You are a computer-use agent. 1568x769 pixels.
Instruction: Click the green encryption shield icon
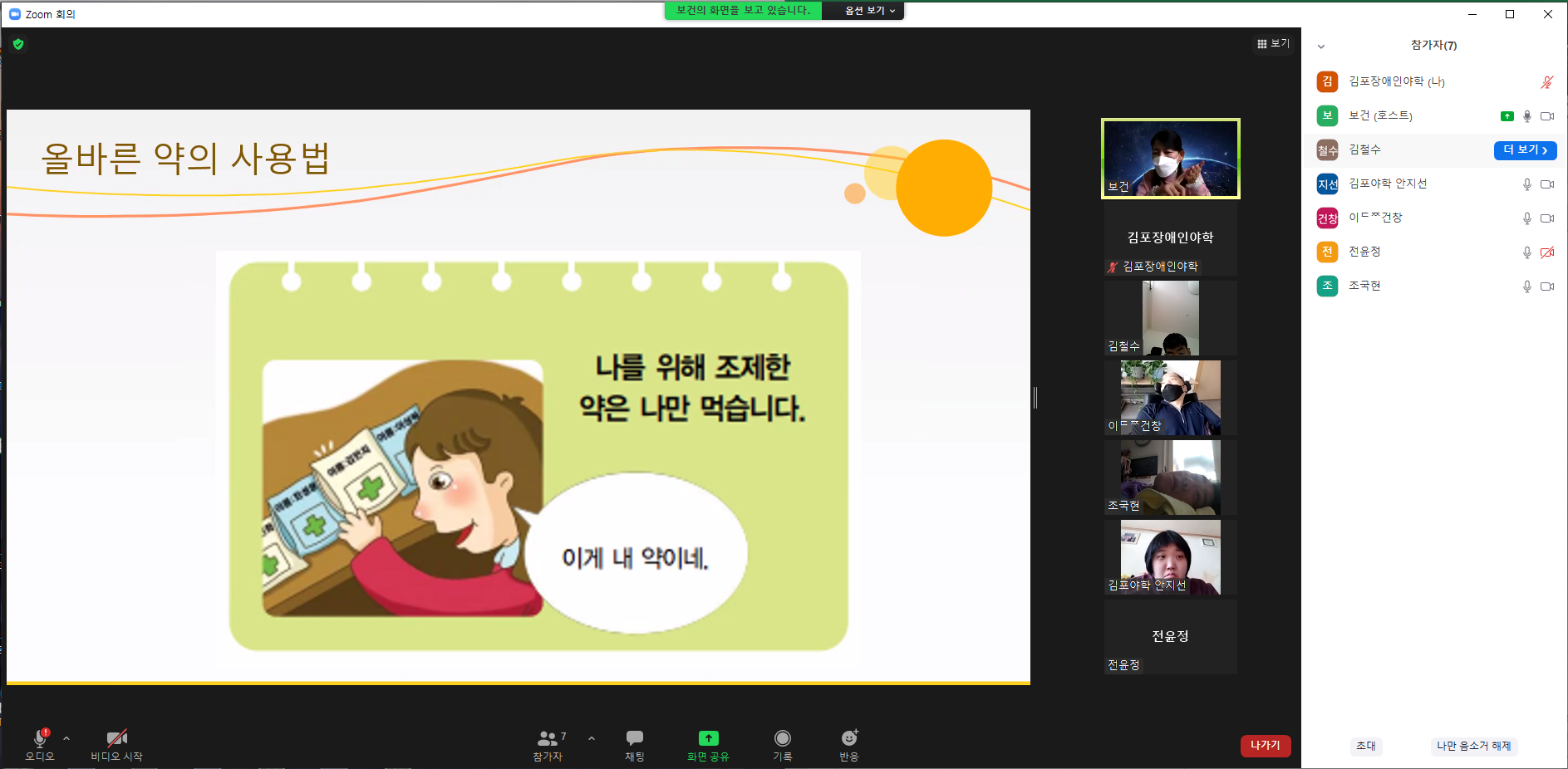(x=18, y=44)
